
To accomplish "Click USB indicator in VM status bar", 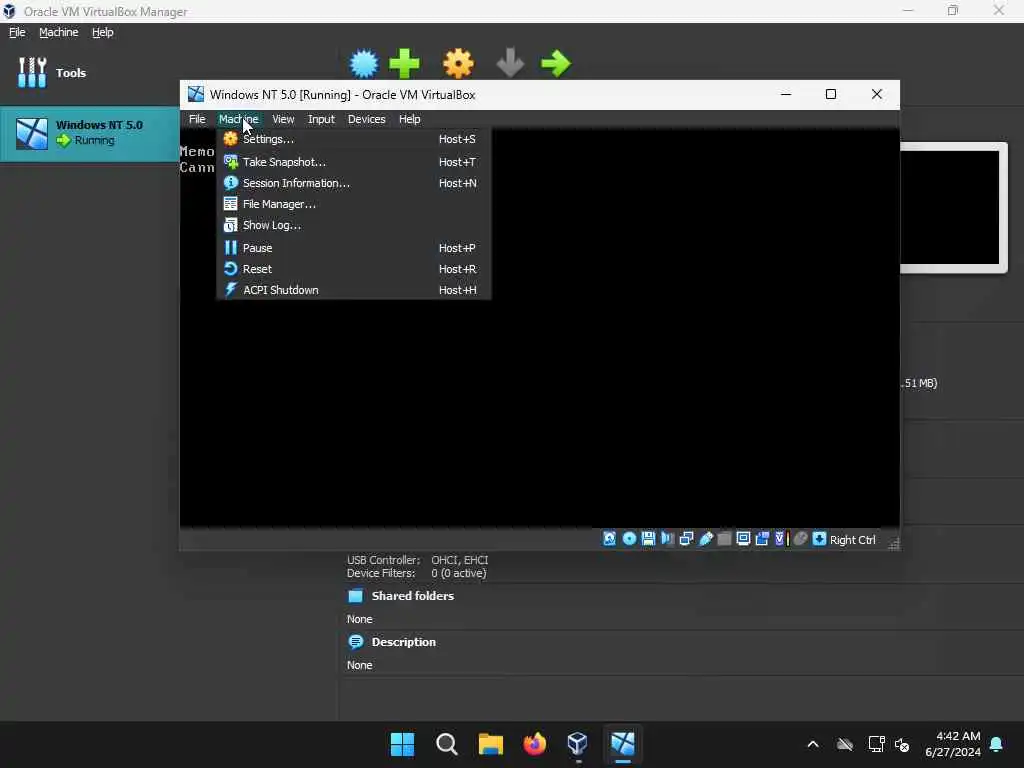I will click(x=705, y=539).
